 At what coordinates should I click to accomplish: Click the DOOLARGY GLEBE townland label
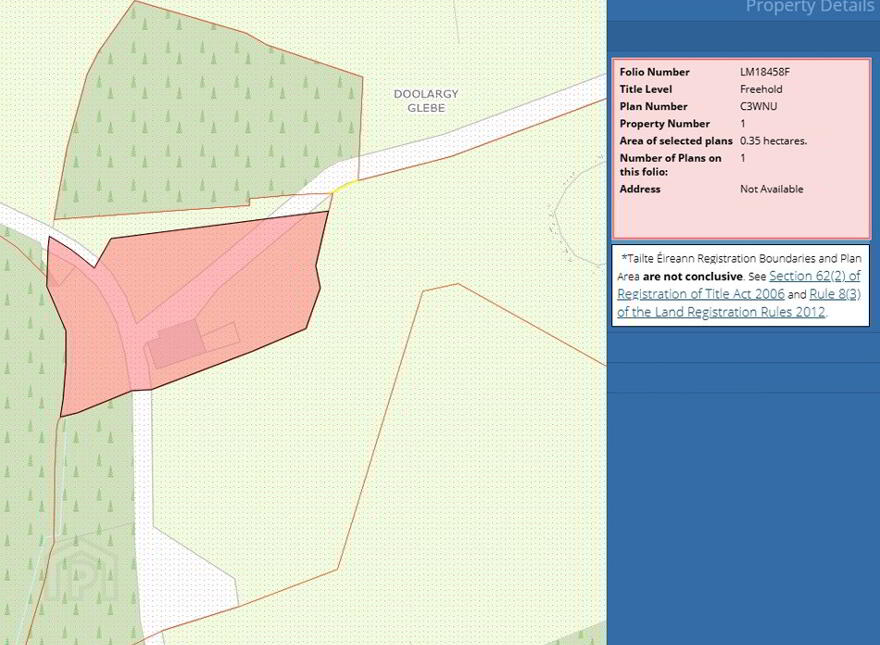pos(425,101)
